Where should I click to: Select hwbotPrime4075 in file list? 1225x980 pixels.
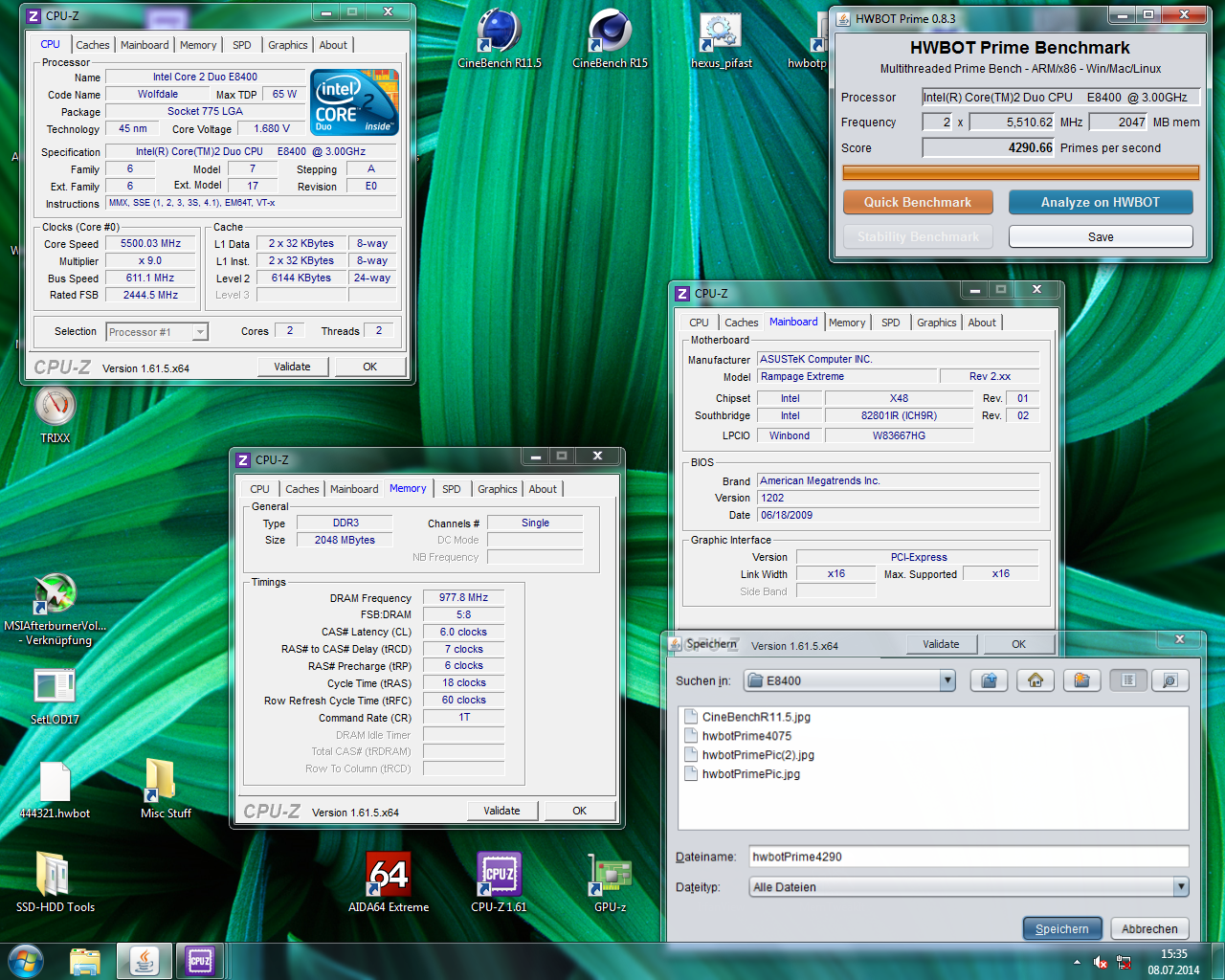pyautogui.click(x=738, y=736)
